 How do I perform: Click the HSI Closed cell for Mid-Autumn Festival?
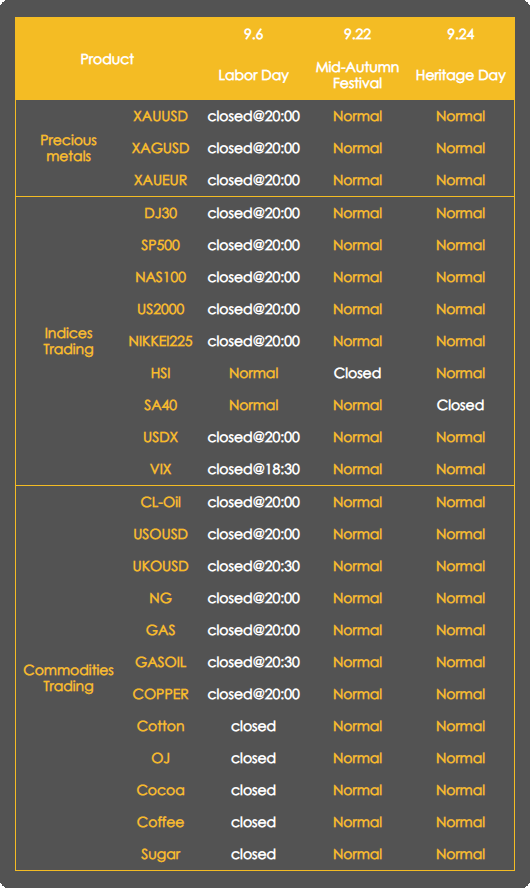[x=357, y=373]
